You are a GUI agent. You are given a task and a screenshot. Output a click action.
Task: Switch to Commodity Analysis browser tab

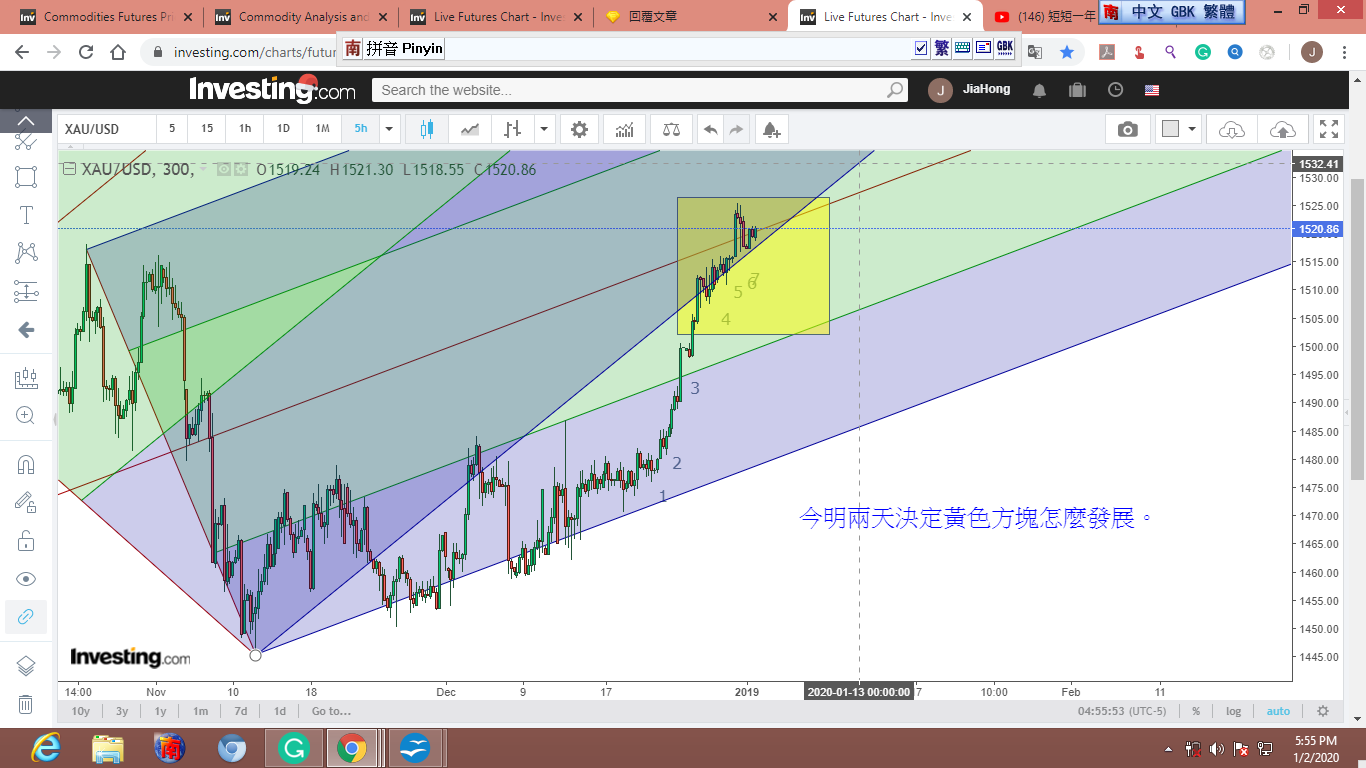[298, 17]
